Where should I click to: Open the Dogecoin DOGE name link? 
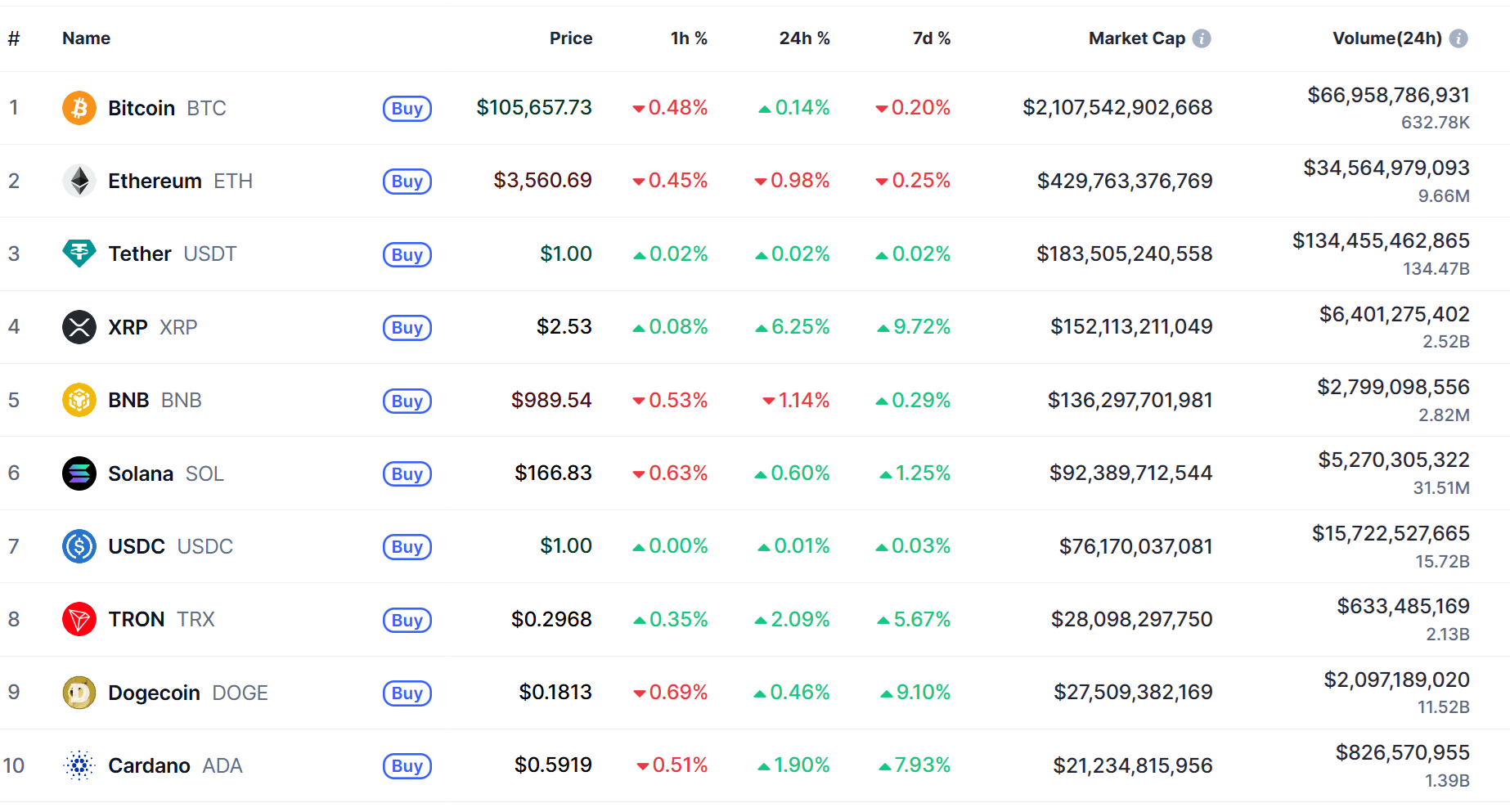coord(188,693)
